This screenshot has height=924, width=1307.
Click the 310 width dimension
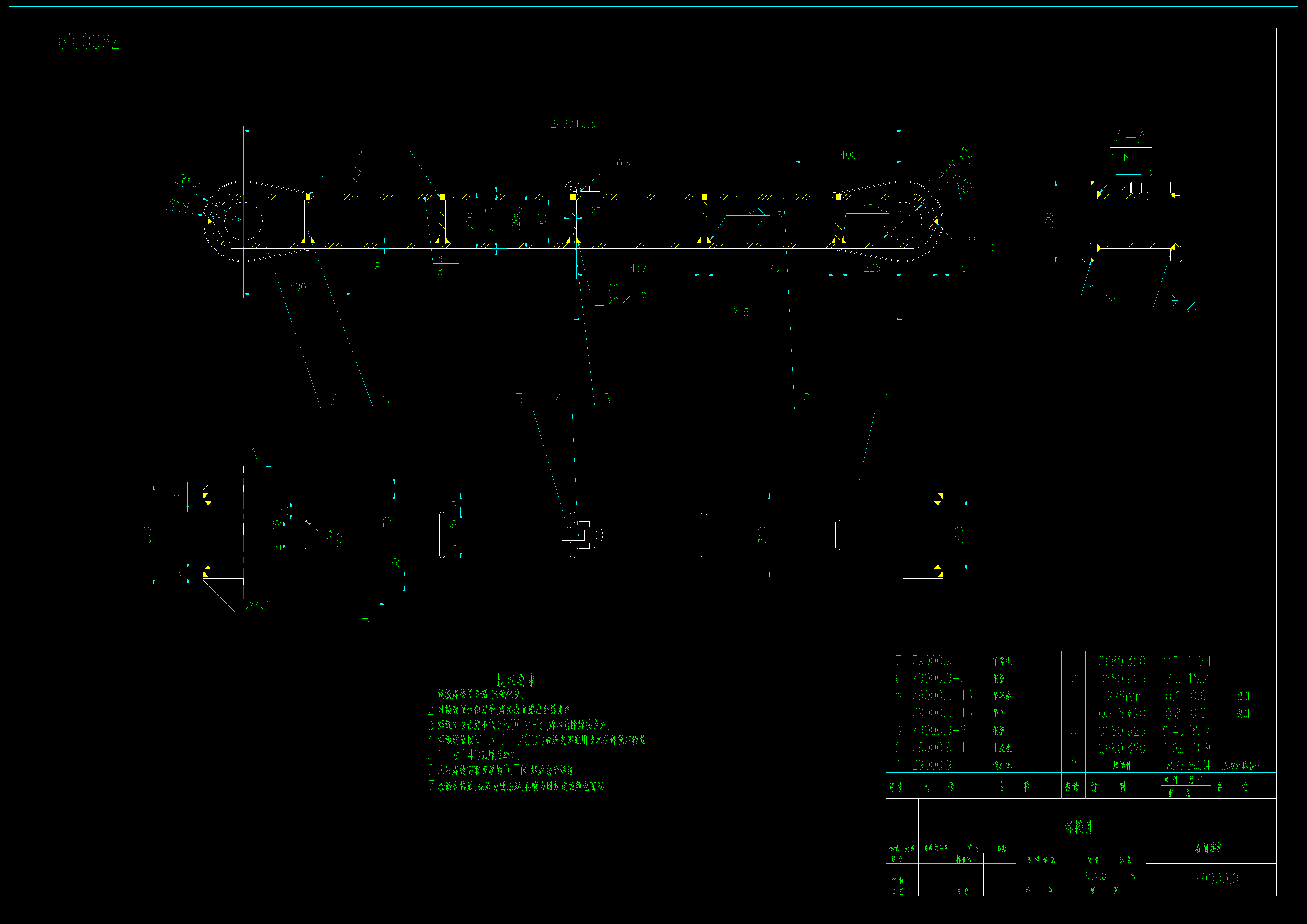pyautogui.click(x=763, y=535)
